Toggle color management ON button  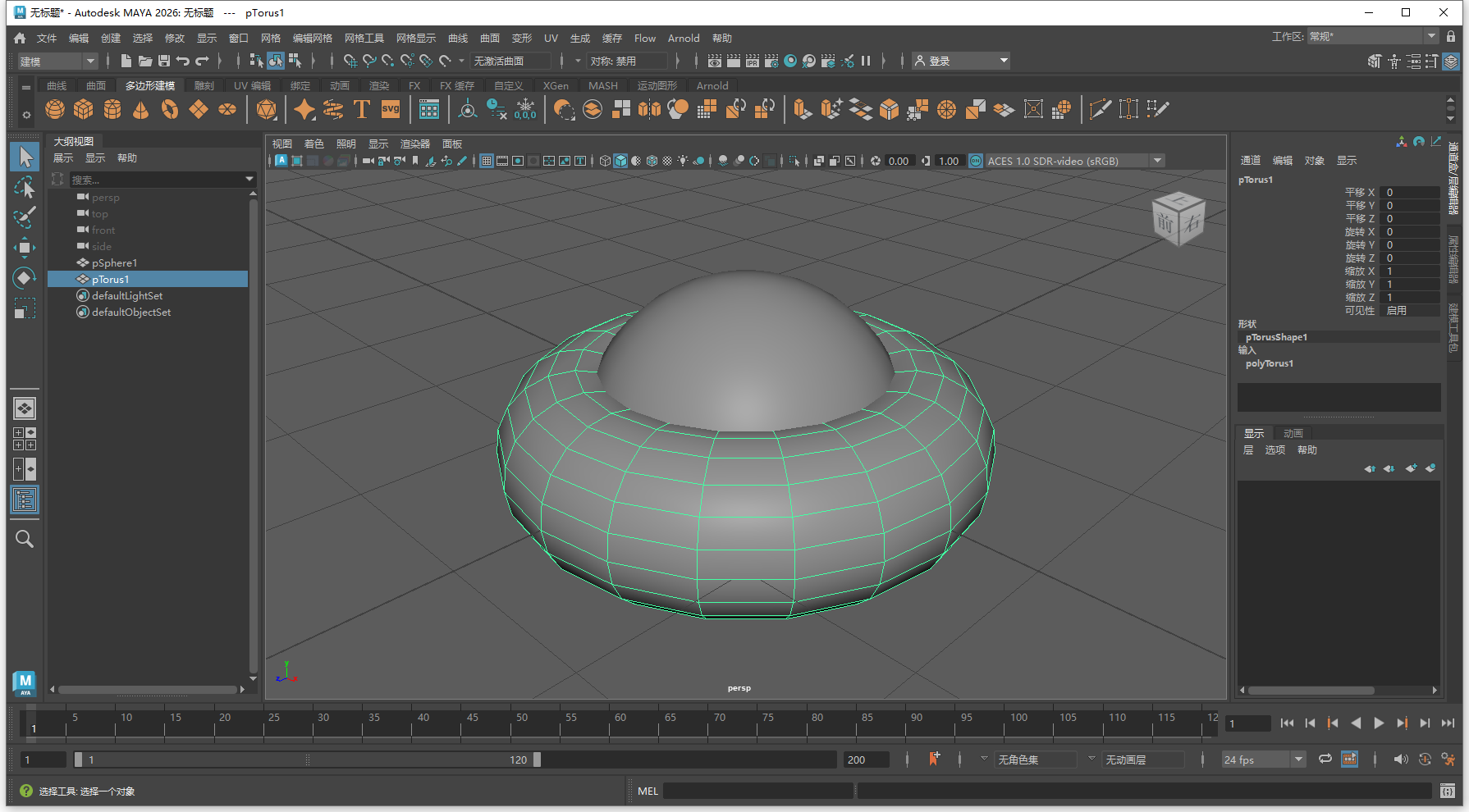point(976,161)
